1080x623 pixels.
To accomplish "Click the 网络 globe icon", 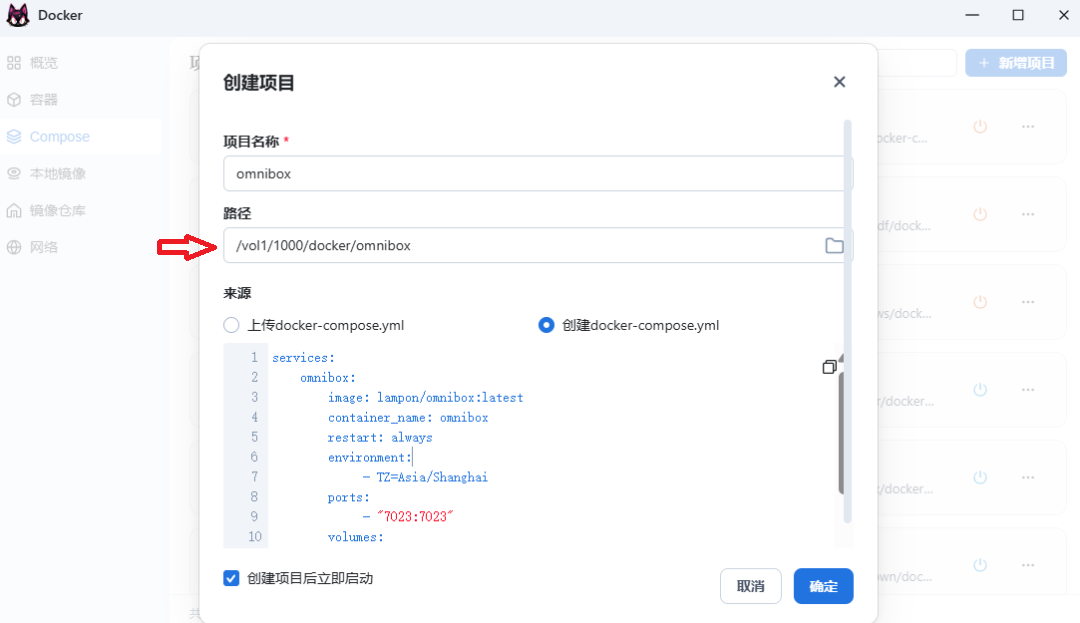I will 14,247.
